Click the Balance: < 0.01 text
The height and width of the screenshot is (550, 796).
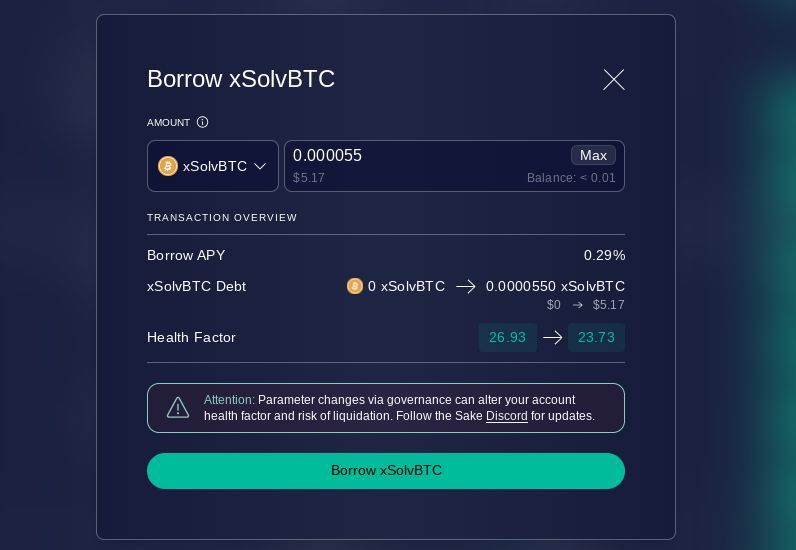(x=571, y=178)
